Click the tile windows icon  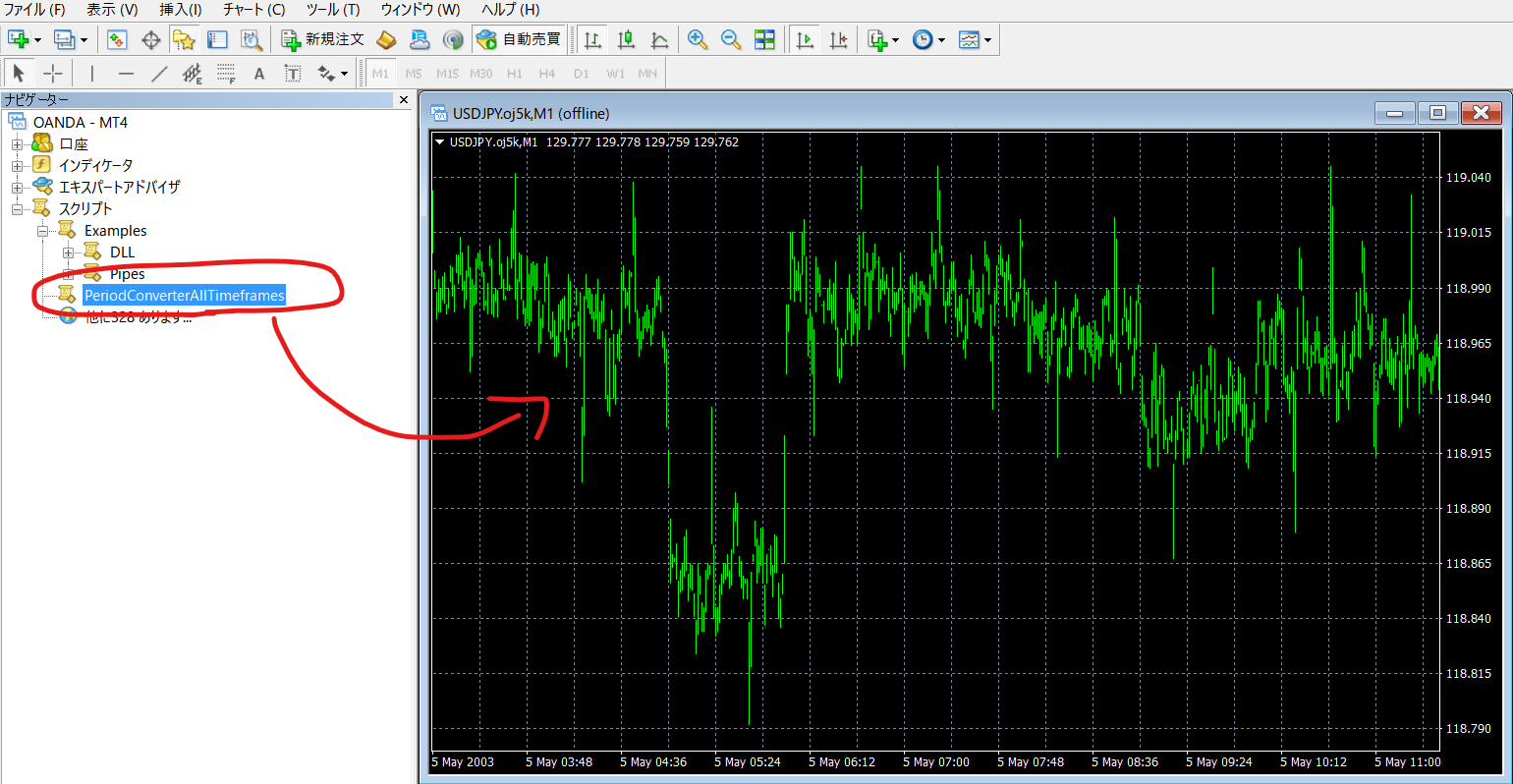pyautogui.click(x=764, y=39)
